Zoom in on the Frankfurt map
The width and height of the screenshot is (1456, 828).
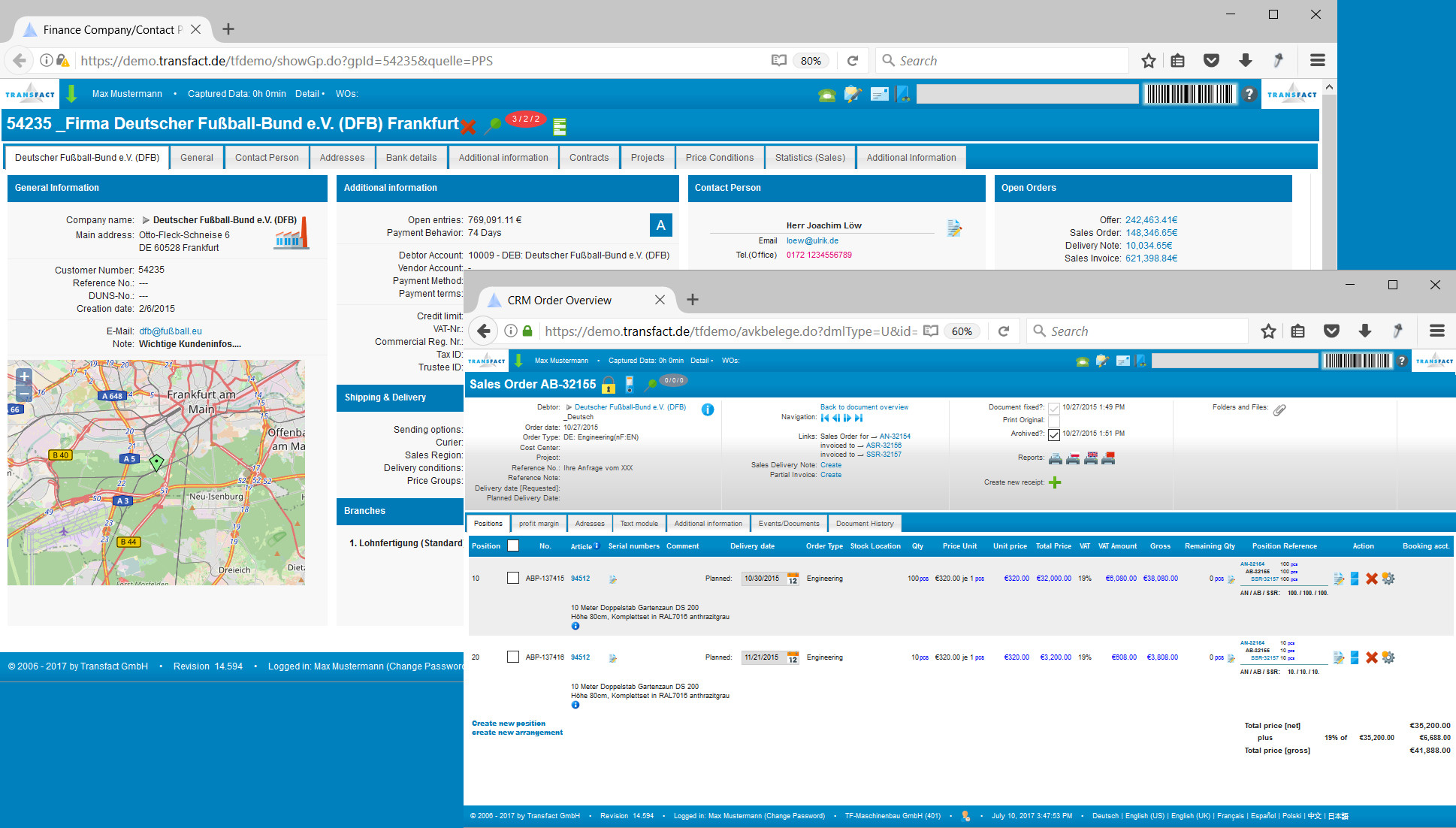(x=24, y=376)
